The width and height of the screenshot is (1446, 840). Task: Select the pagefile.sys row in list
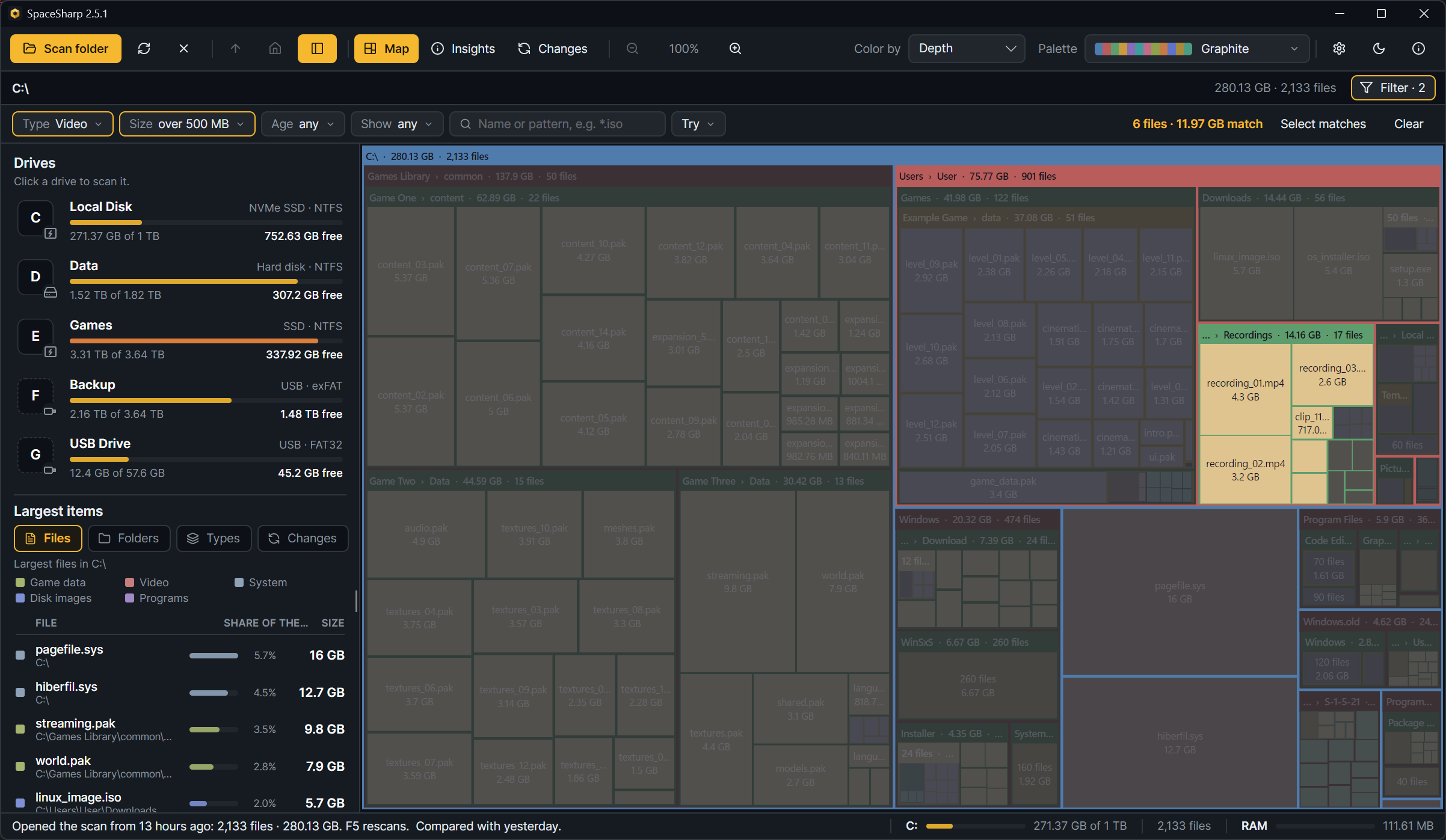(179, 655)
